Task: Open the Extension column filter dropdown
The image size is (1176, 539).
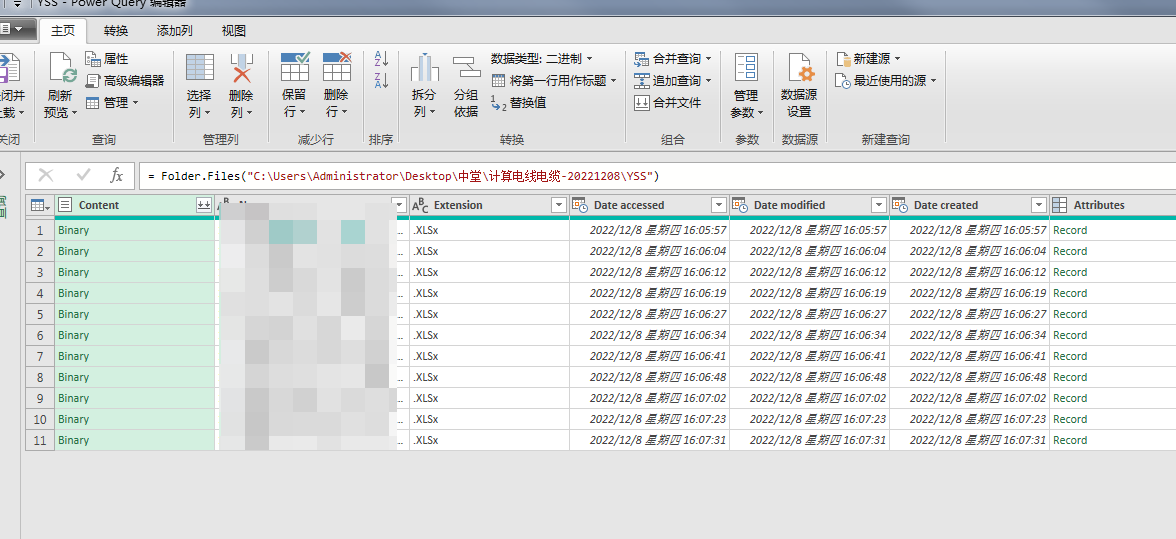Action: pyautogui.click(x=559, y=205)
